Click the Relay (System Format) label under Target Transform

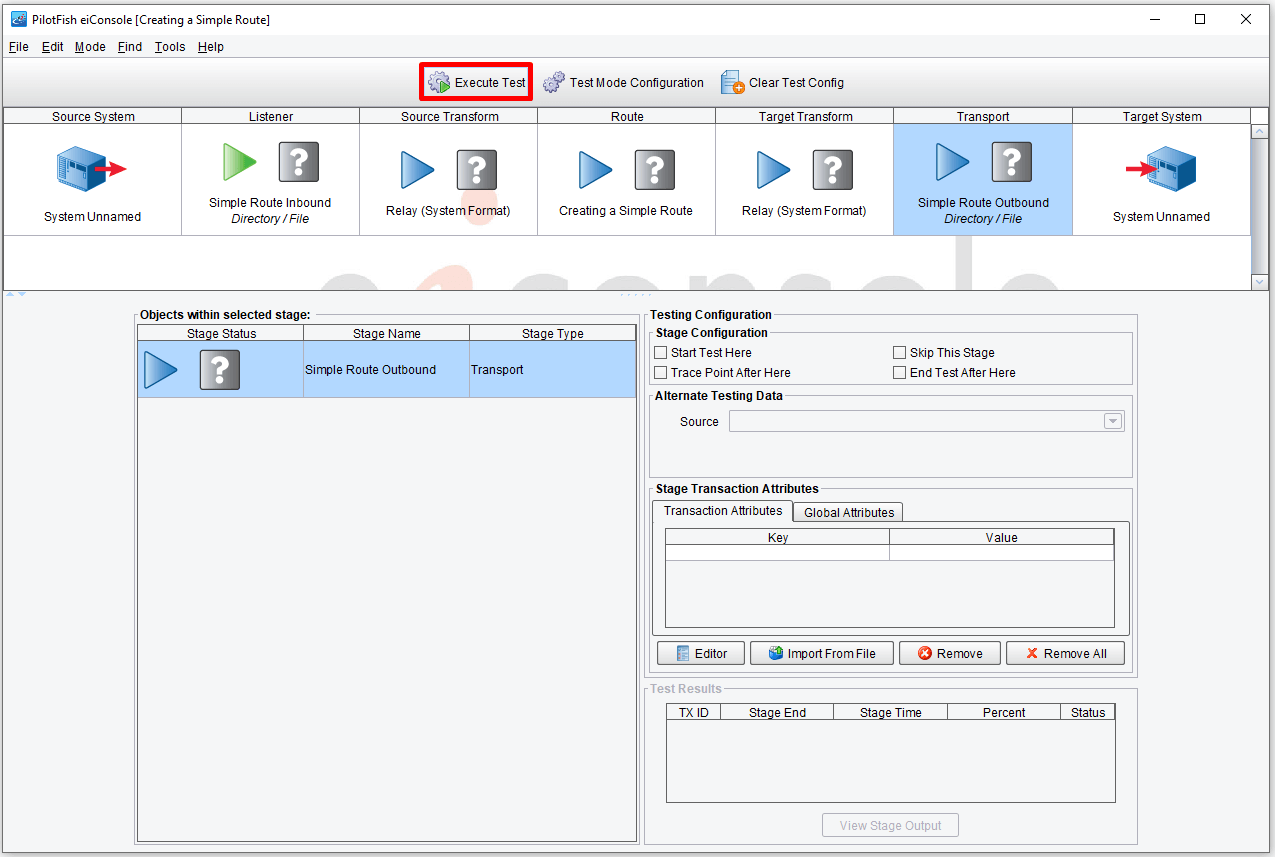(x=804, y=211)
